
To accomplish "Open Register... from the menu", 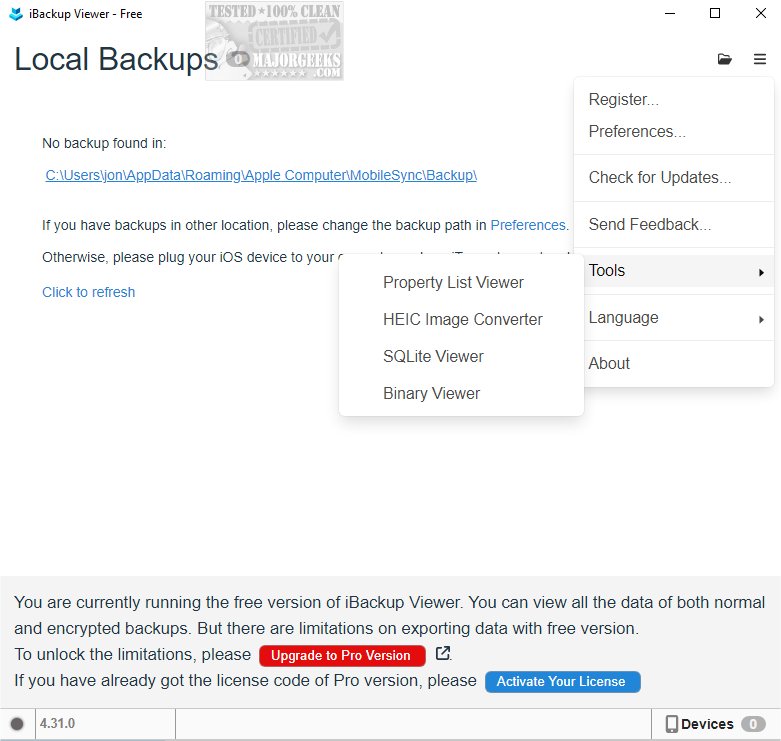I will click(673, 100).
